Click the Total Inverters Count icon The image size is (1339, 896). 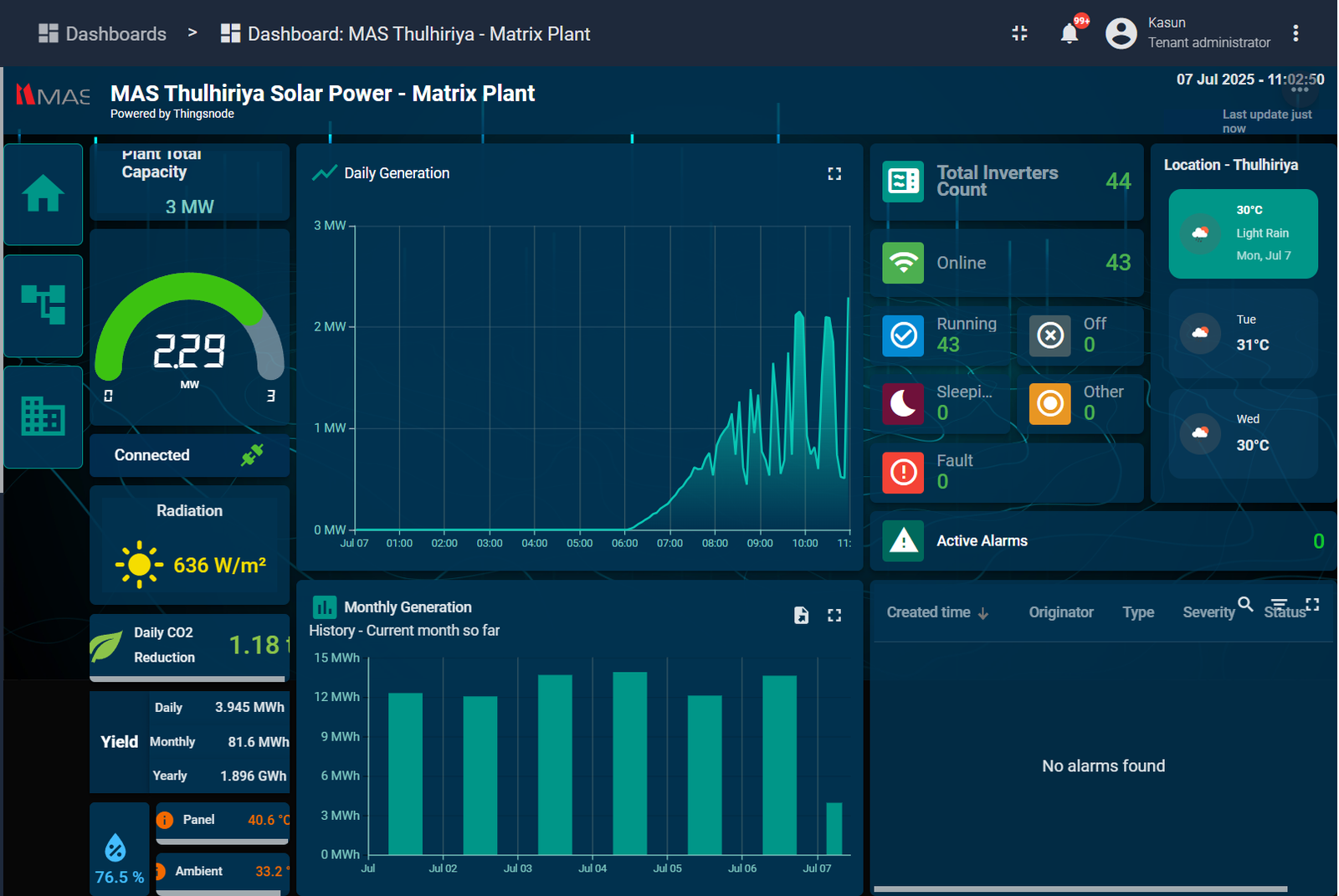[903, 182]
